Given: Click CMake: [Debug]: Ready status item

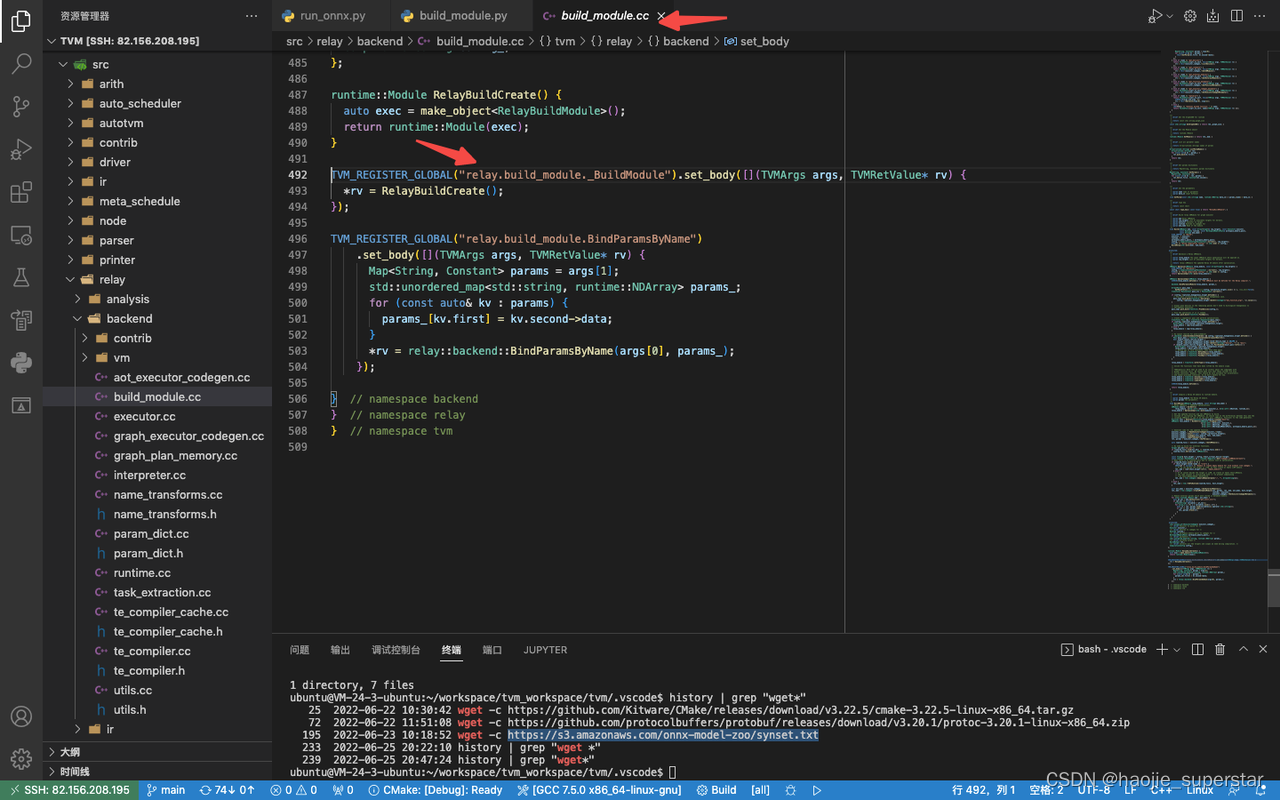Looking at the screenshot, I should 436,790.
